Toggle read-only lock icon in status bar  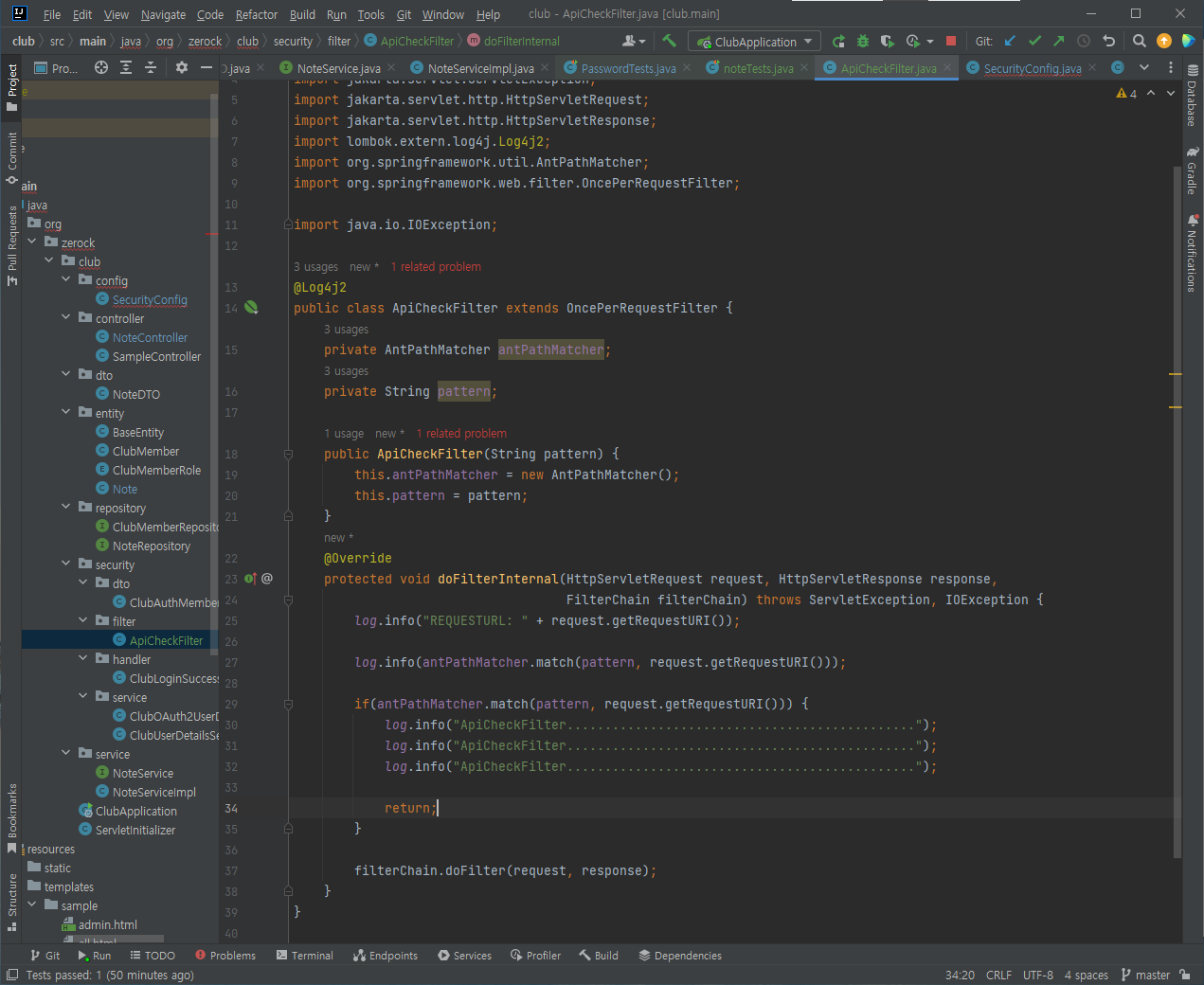click(x=1185, y=975)
